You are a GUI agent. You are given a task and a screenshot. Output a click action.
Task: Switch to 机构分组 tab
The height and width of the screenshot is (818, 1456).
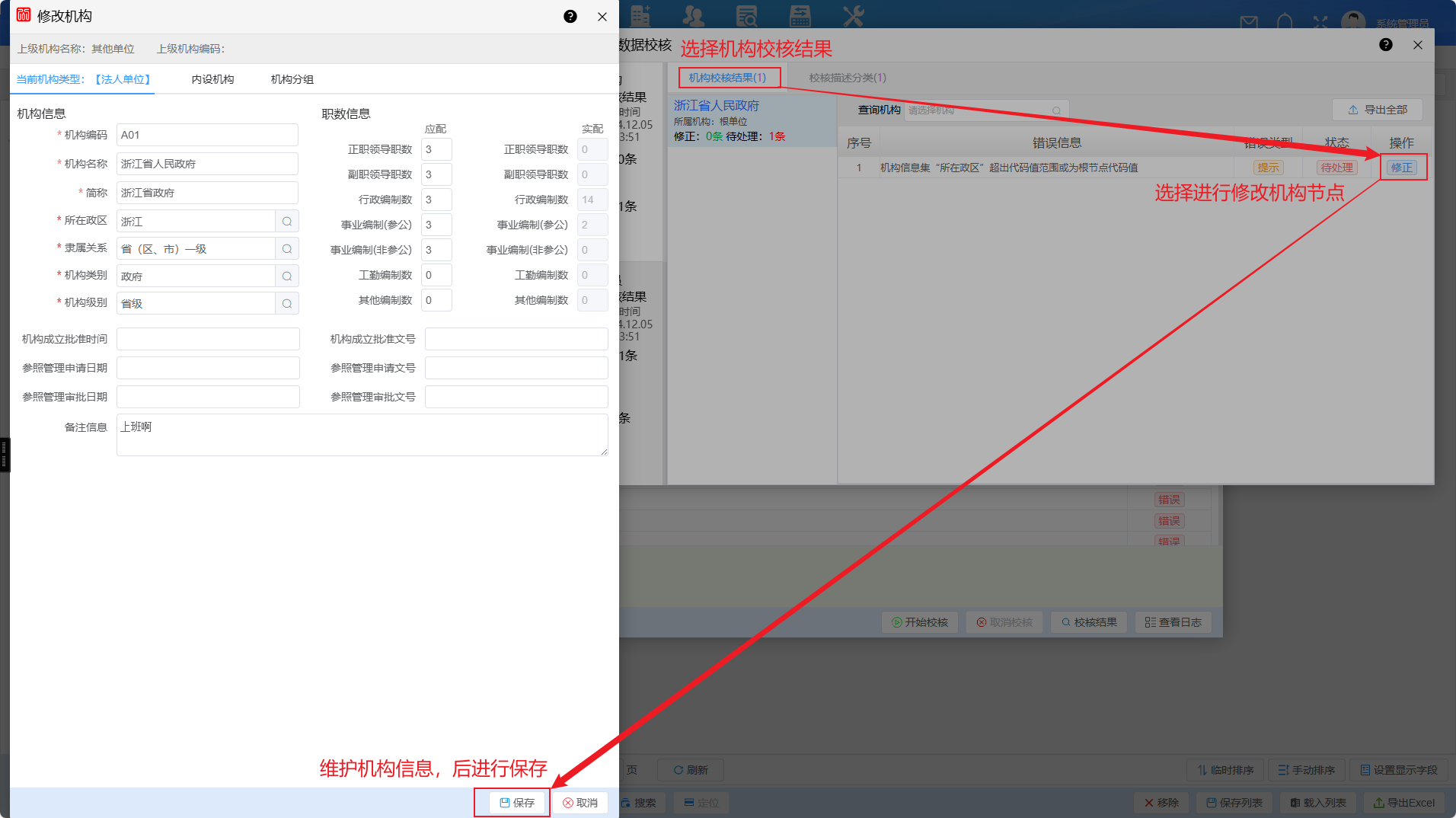pos(292,79)
